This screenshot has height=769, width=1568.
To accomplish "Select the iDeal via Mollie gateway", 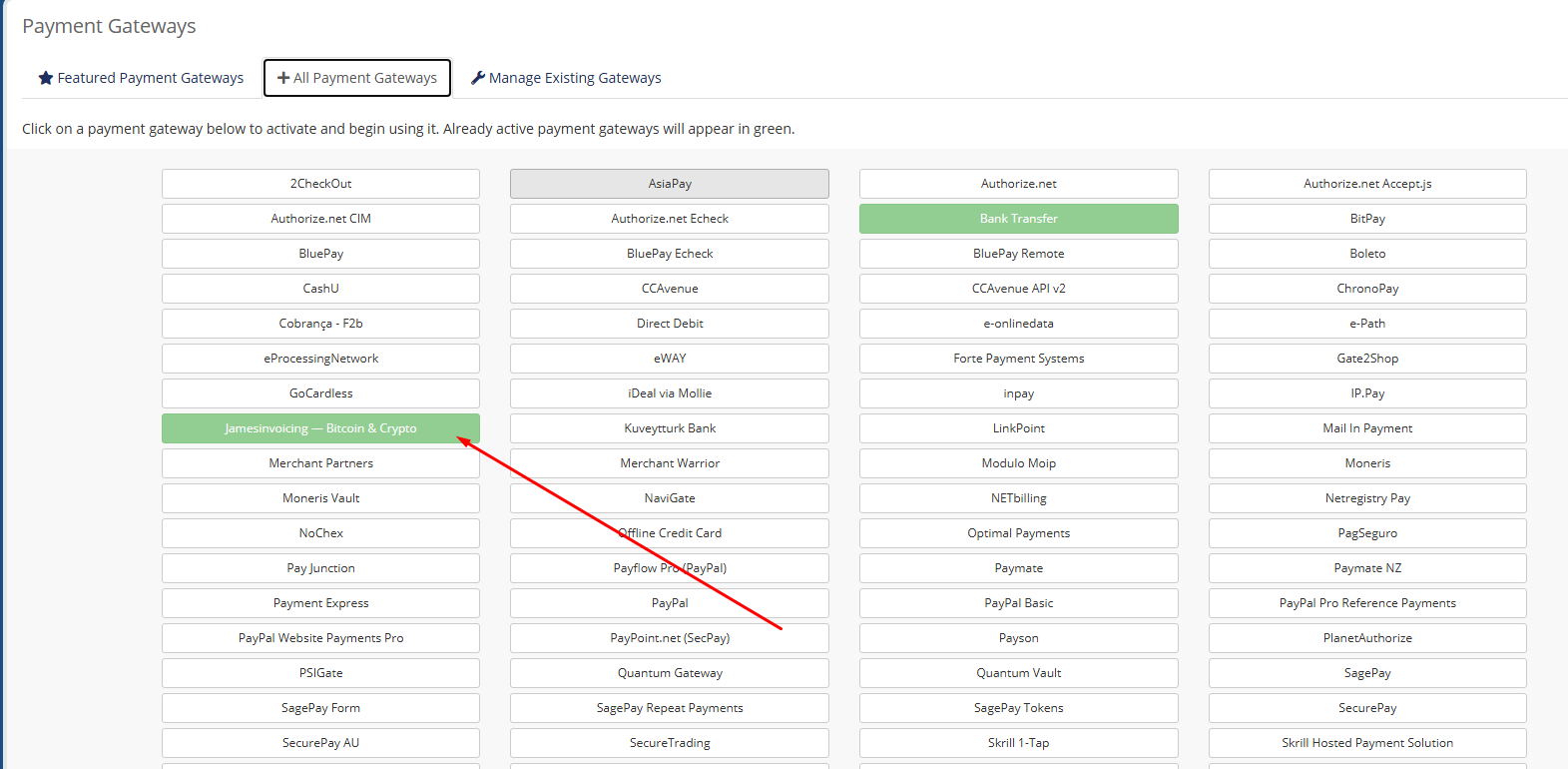I will pos(670,393).
